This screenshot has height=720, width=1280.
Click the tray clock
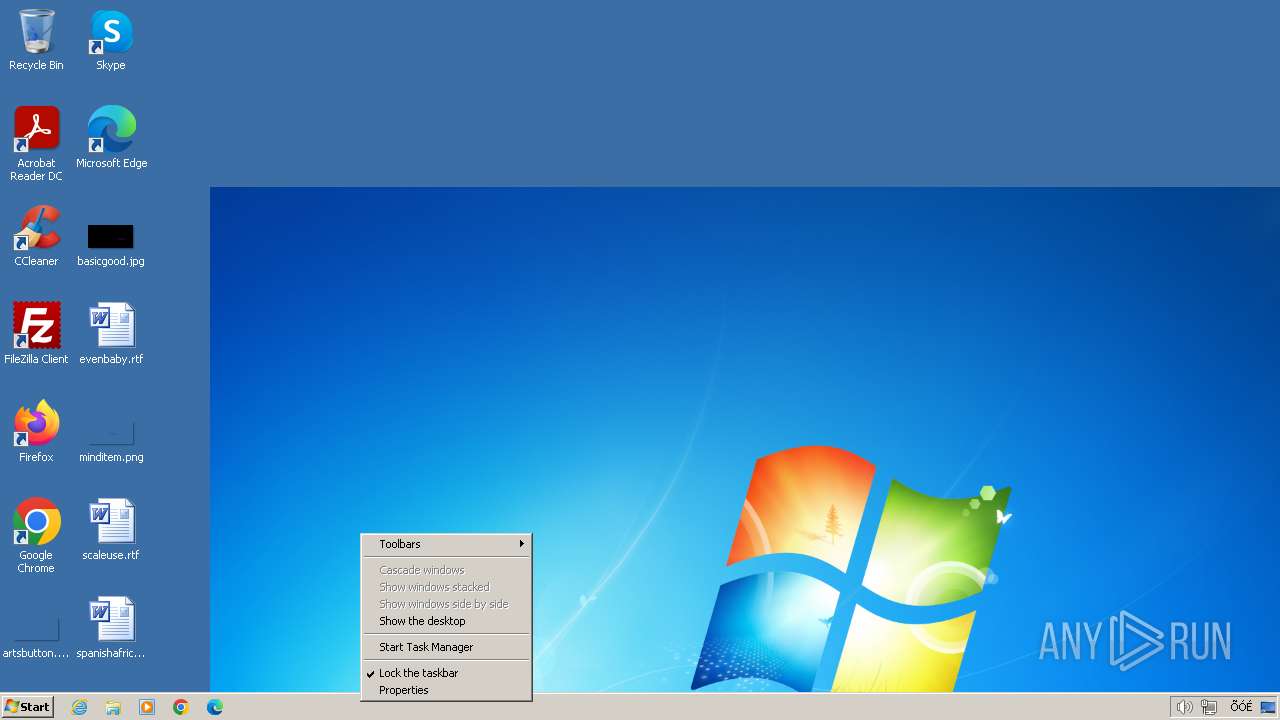click(x=1241, y=707)
